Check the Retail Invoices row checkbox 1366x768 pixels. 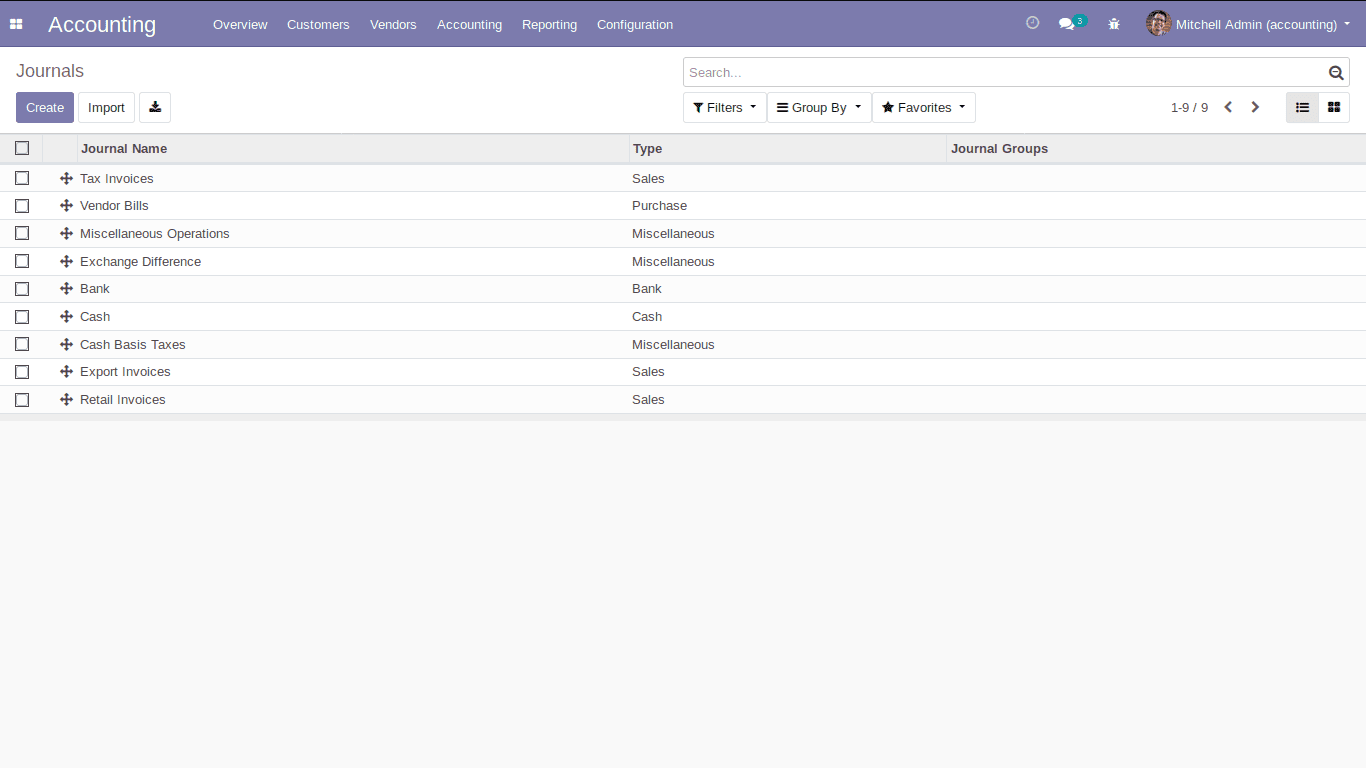(x=22, y=400)
